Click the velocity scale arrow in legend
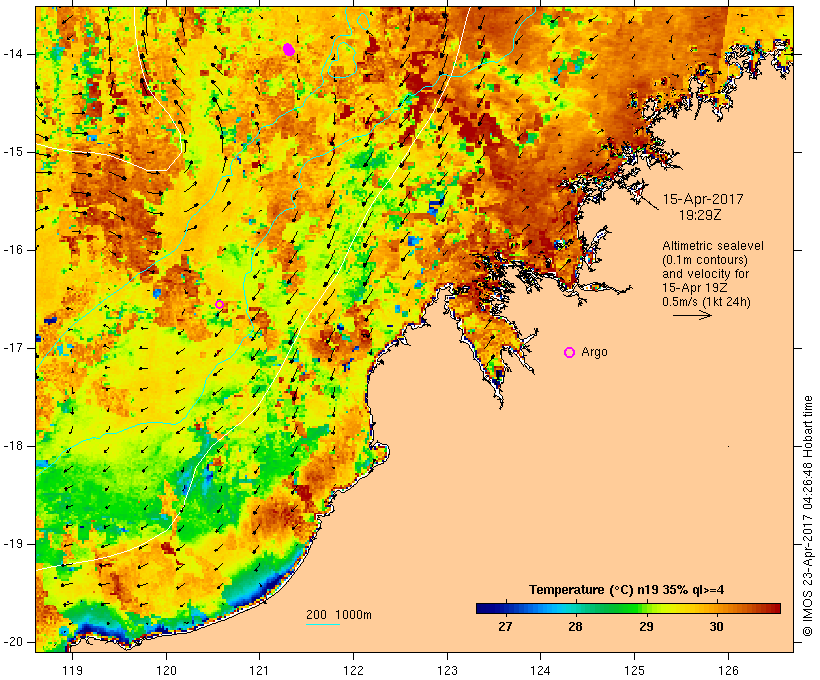 pyautogui.click(x=692, y=315)
